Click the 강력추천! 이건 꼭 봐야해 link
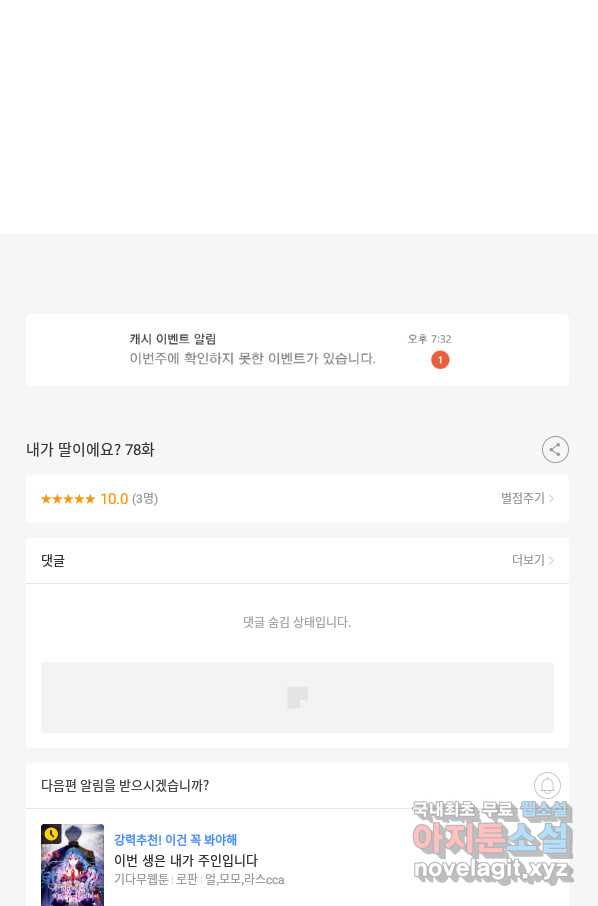Image resolution: width=598 pixels, height=906 pixels. (175, 840)
